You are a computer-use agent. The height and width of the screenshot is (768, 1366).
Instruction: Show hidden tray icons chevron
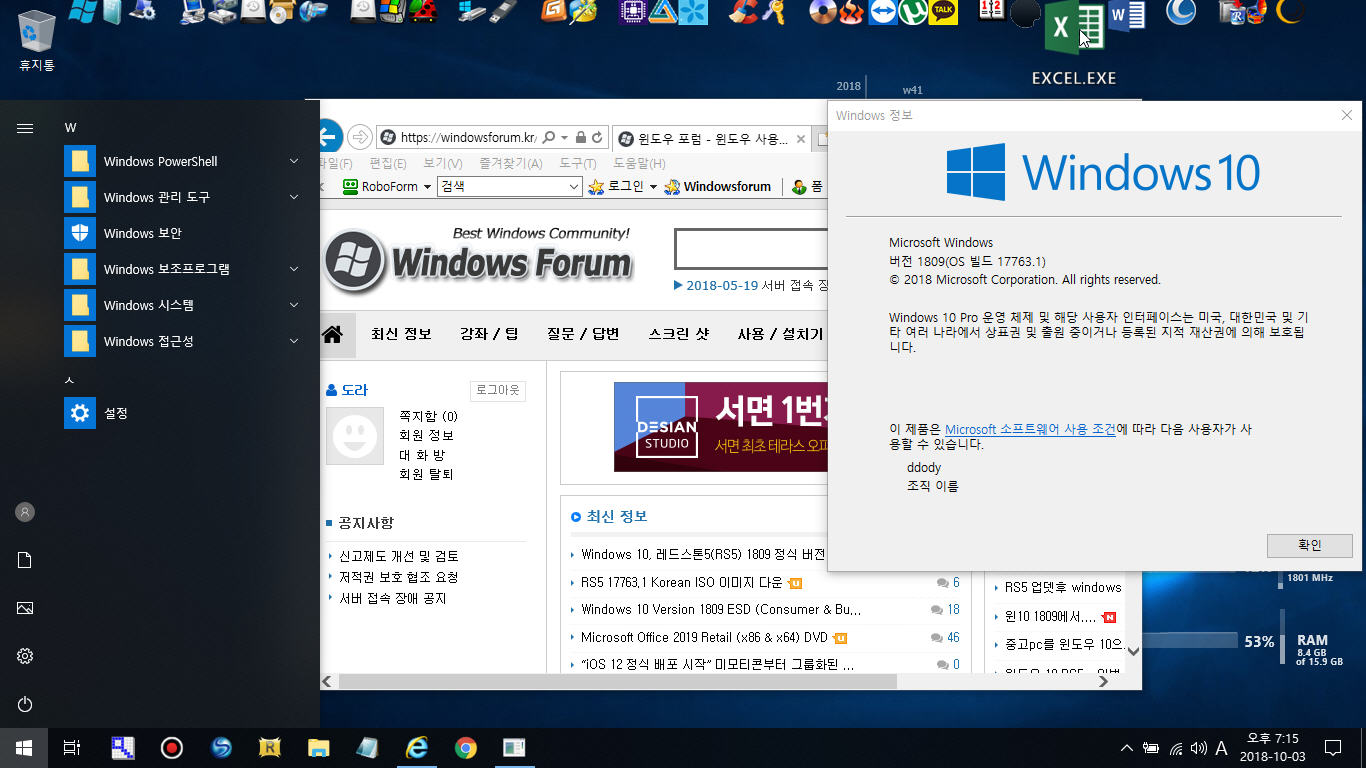click(x=1126, y=748)
